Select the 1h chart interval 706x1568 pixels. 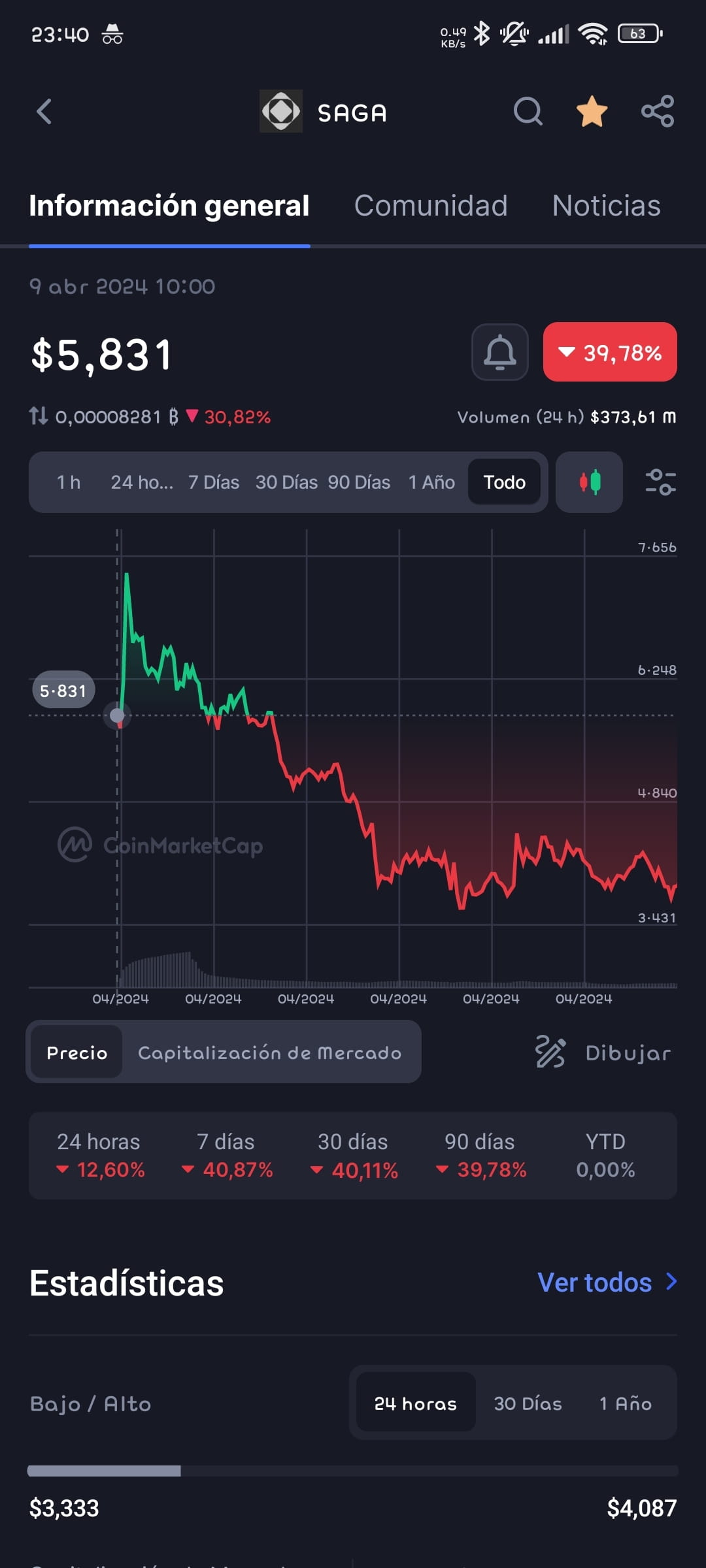67,482
